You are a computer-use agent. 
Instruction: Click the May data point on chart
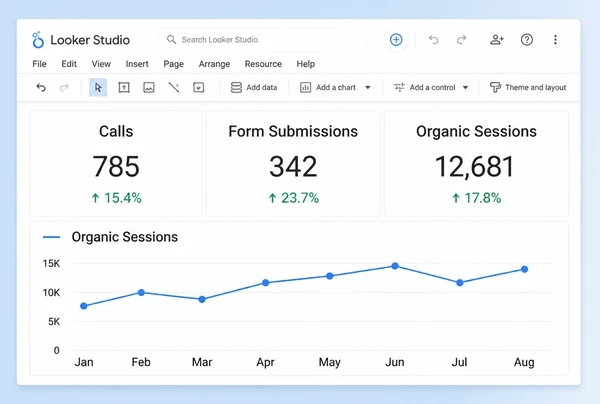(x=330, y=276)
